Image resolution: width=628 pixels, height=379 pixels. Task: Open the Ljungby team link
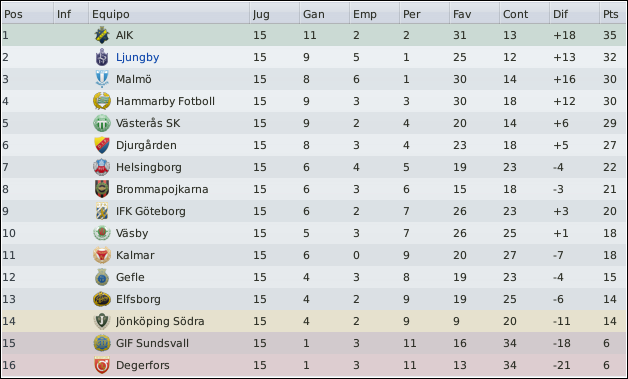click(137, 57)
